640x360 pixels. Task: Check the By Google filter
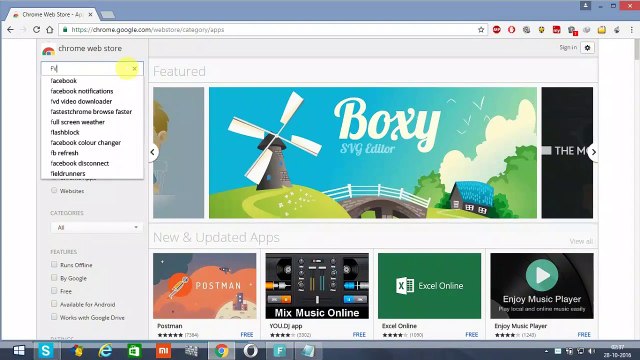point(54,278)
